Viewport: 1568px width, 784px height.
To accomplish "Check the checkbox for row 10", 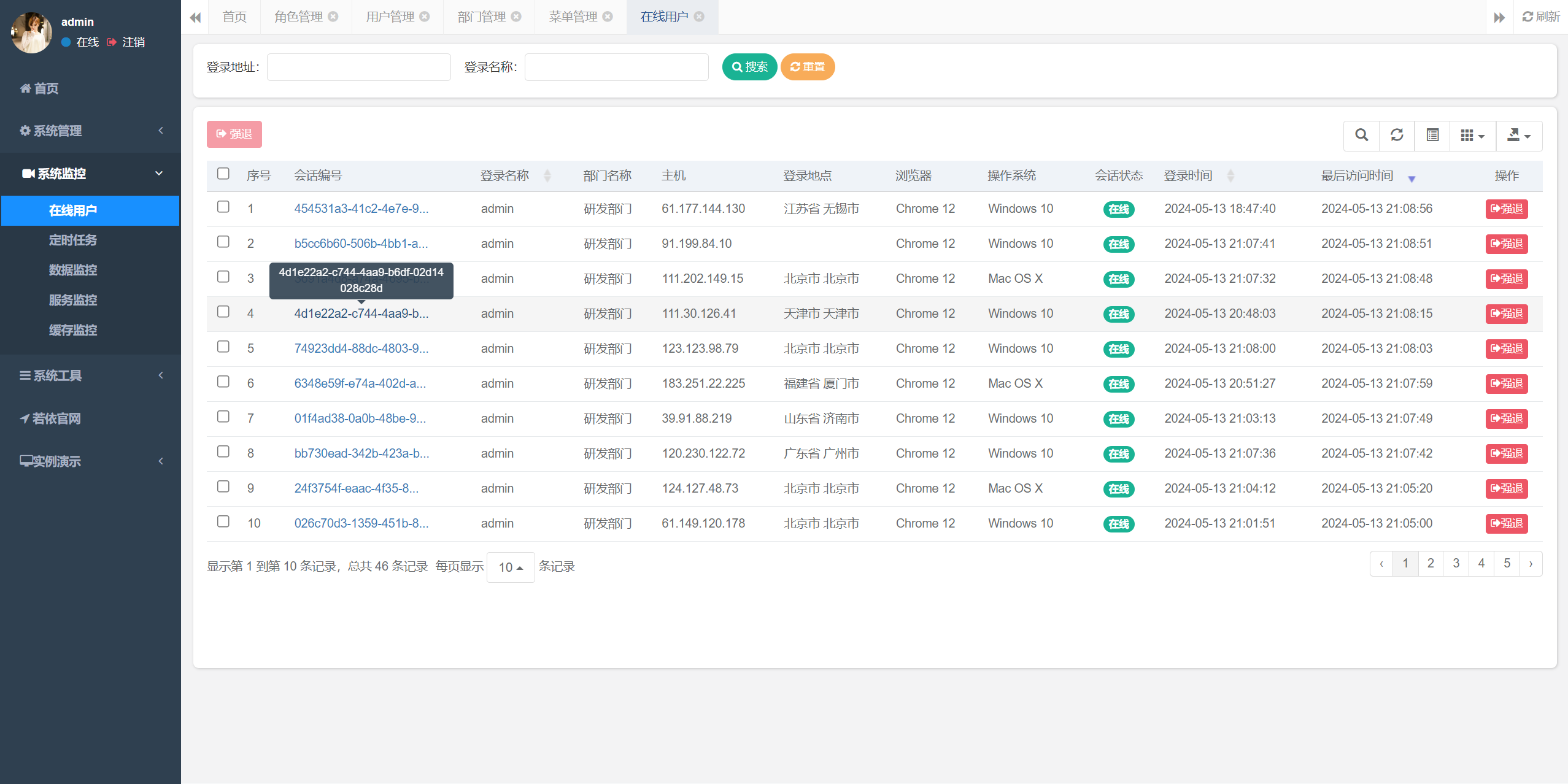I will click(x=223, y=521).
